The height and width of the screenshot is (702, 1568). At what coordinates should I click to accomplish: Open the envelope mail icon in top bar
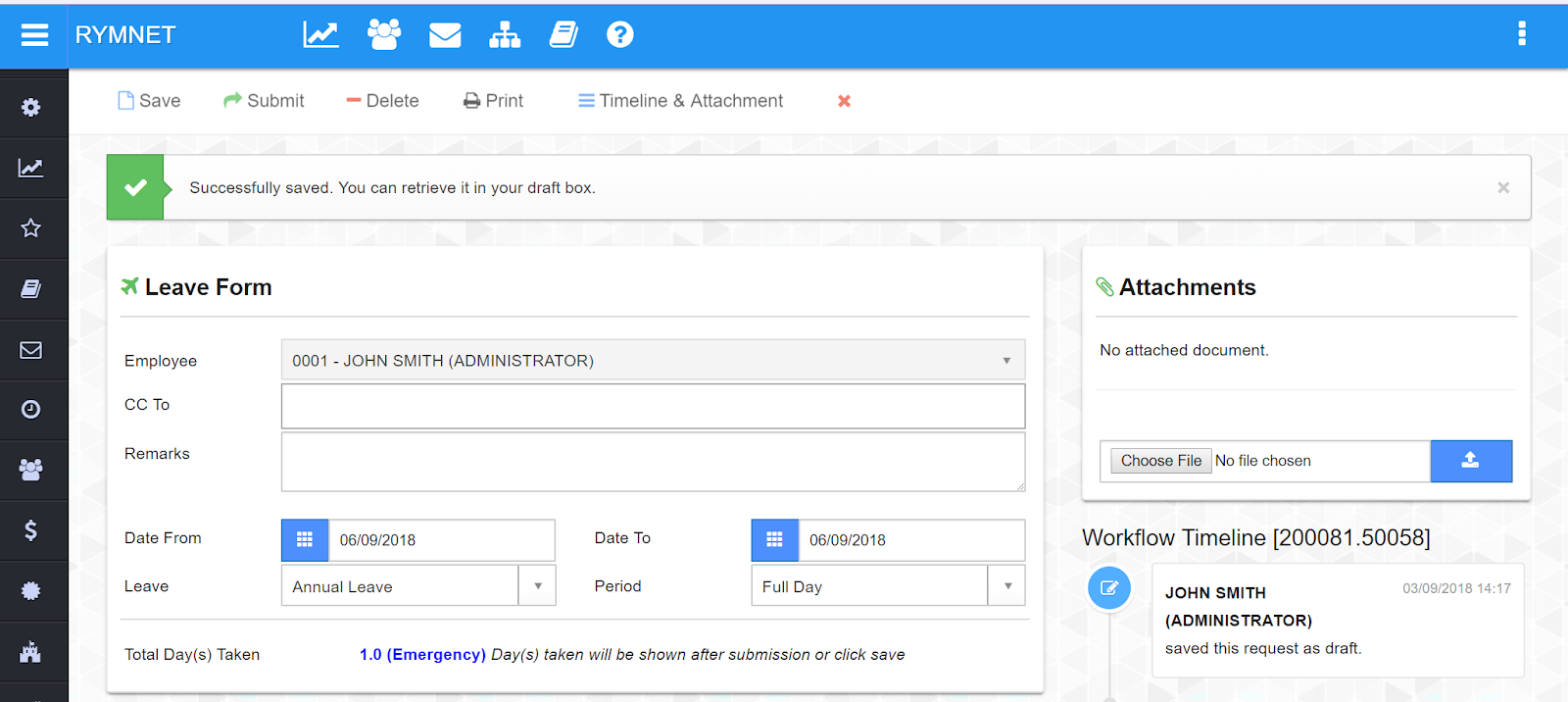(x=445, y=35)
